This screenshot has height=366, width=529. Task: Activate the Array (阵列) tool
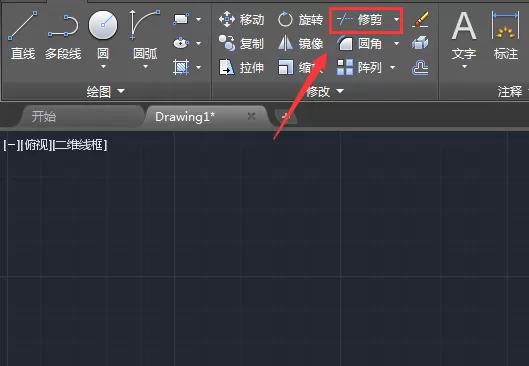(360, 67)
